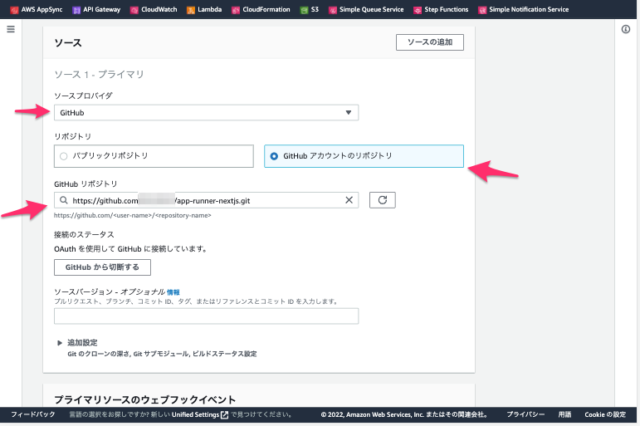Open AWS AppSync shortcut
Screen dimensions: 640x426
(37, 9)
